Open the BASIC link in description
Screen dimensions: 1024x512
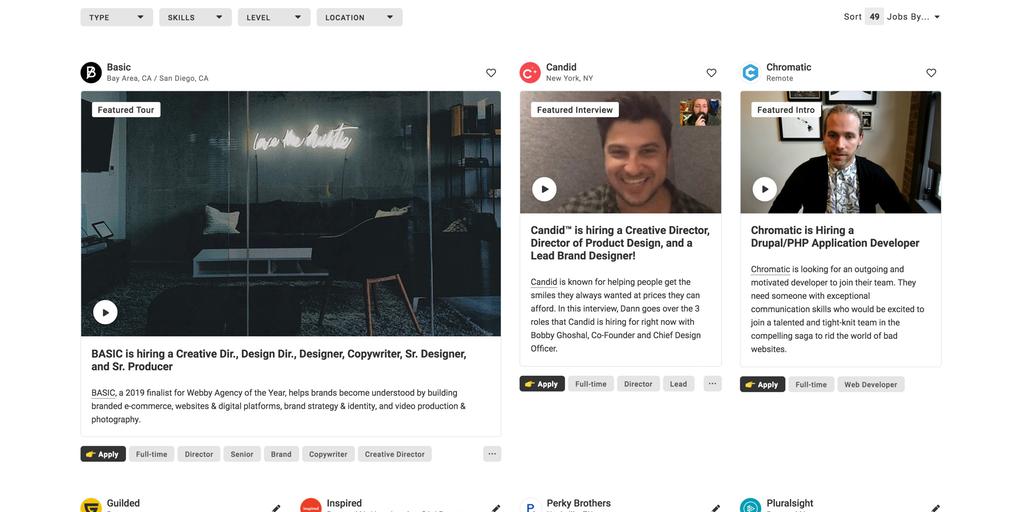pyautogui.click(x=103, y=393)
